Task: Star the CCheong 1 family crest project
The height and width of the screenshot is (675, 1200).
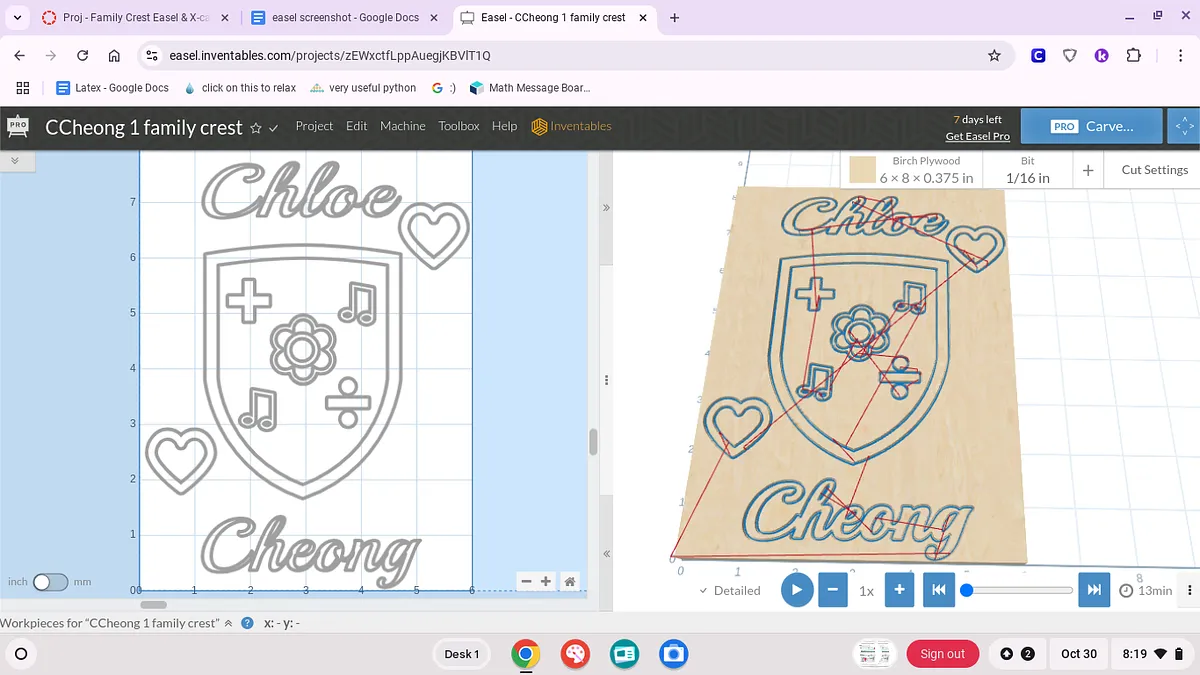Action: [256, 128]
